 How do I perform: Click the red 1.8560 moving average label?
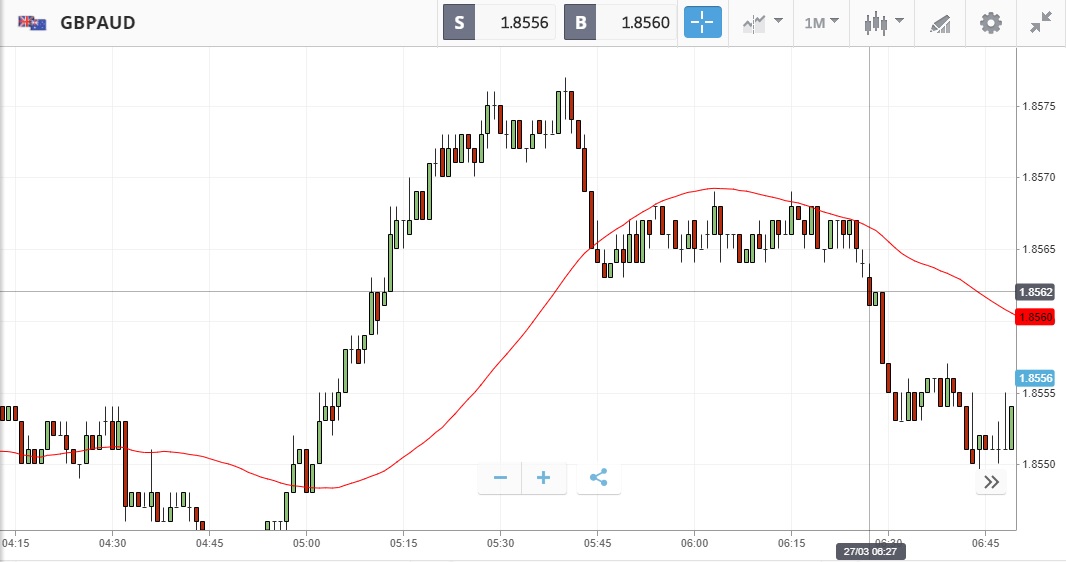pyautogui.click(x=1035, y=317)
